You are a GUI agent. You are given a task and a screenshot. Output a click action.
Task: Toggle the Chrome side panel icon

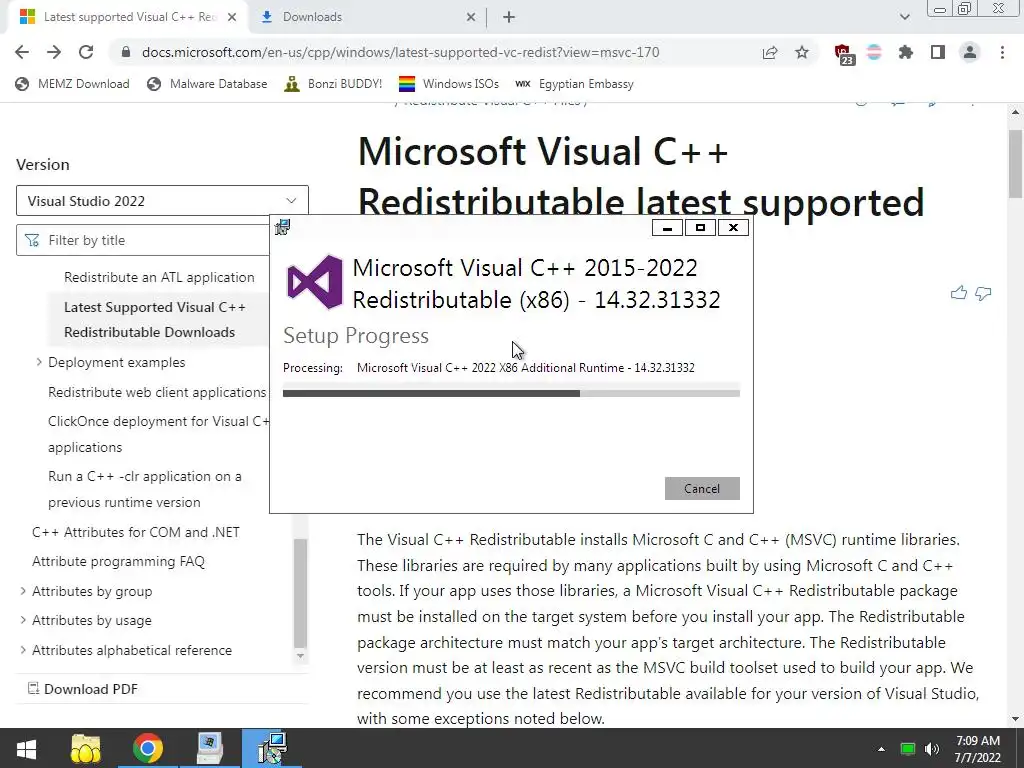click(938, 52)
